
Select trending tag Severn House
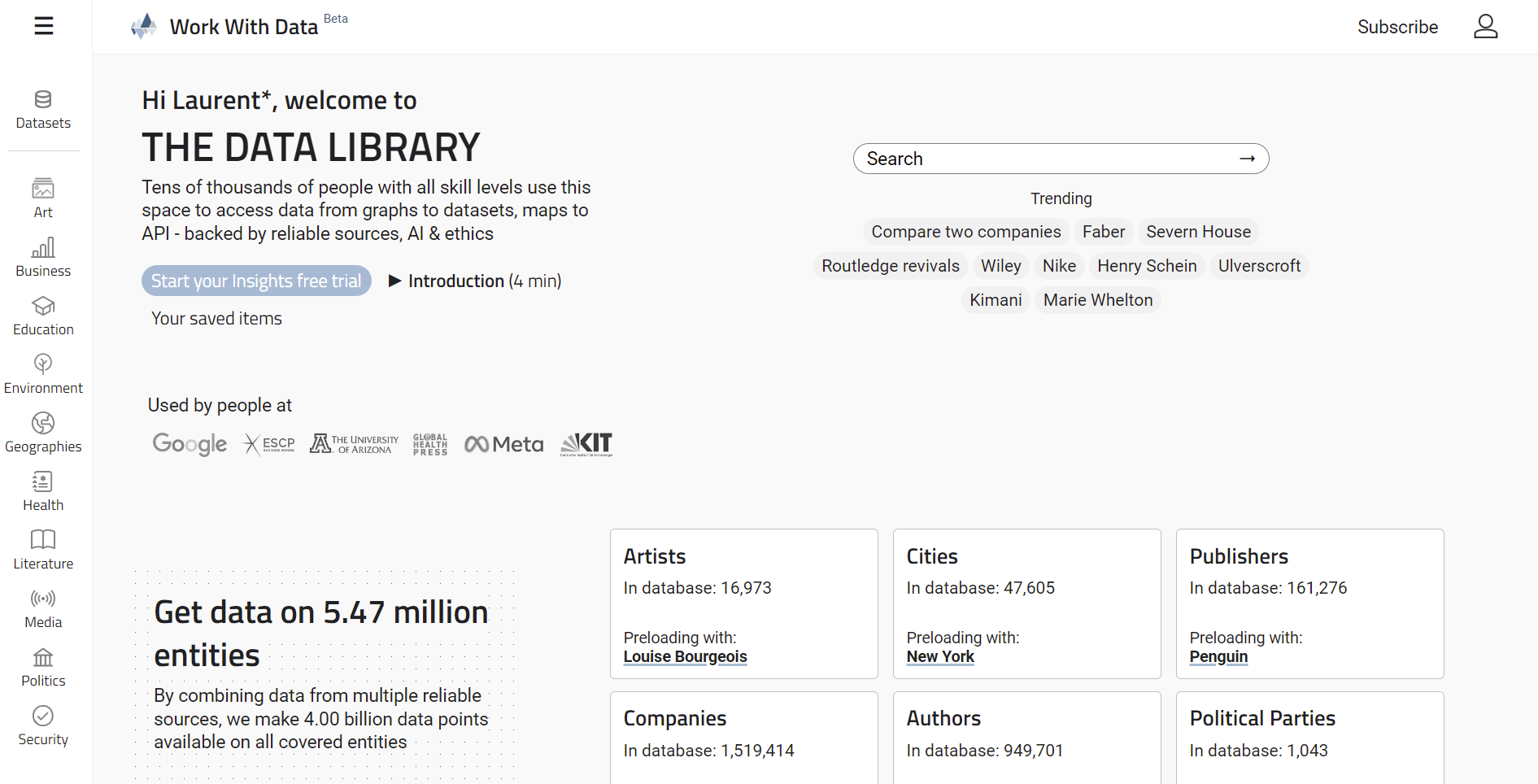pyautogui.click(x=1199, y=232)
